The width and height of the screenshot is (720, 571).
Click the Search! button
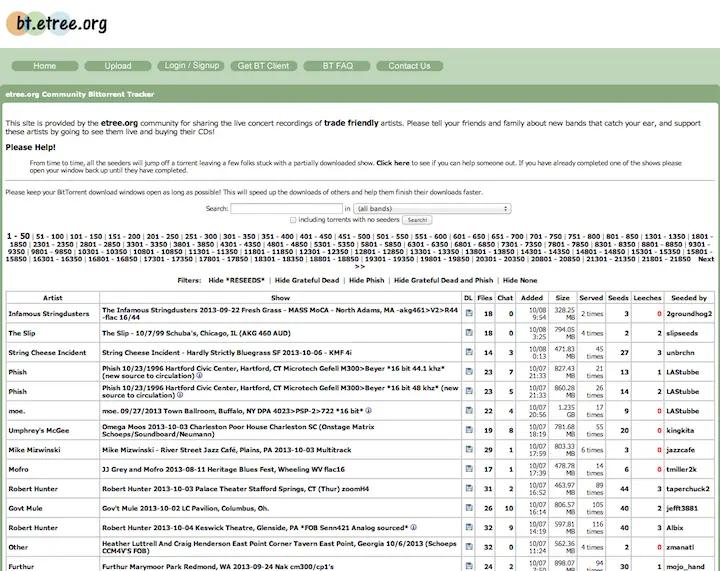[417, 220]
